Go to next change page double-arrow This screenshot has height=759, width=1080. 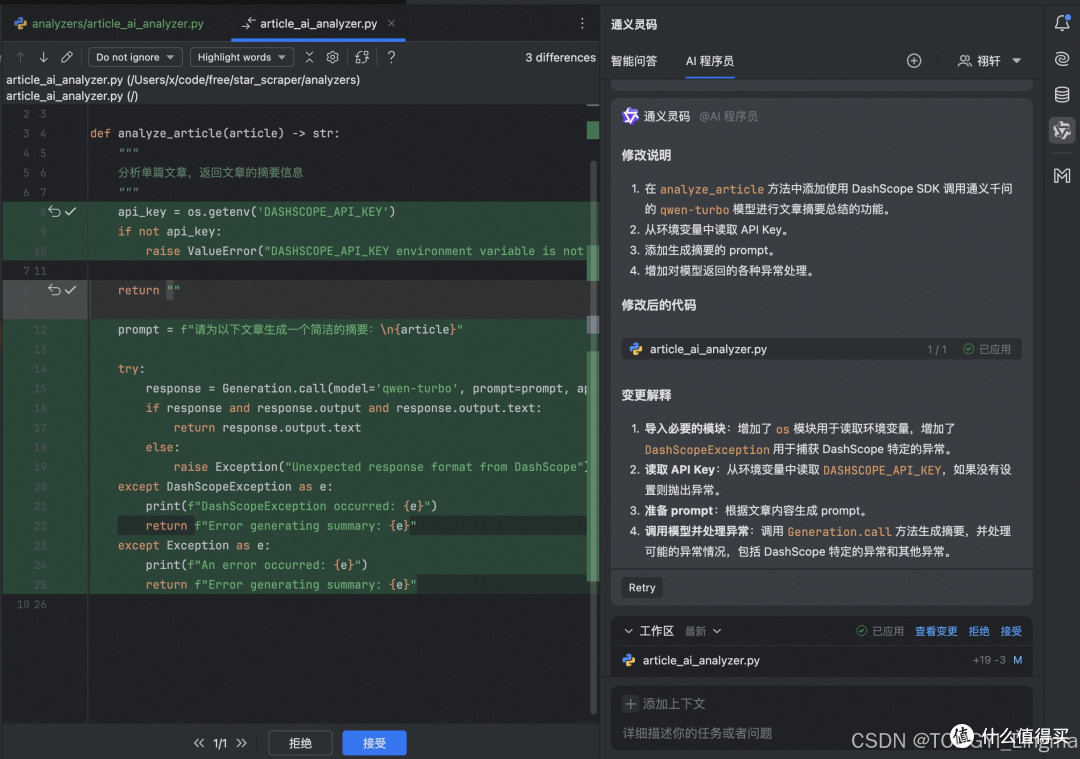pos(242,743)
